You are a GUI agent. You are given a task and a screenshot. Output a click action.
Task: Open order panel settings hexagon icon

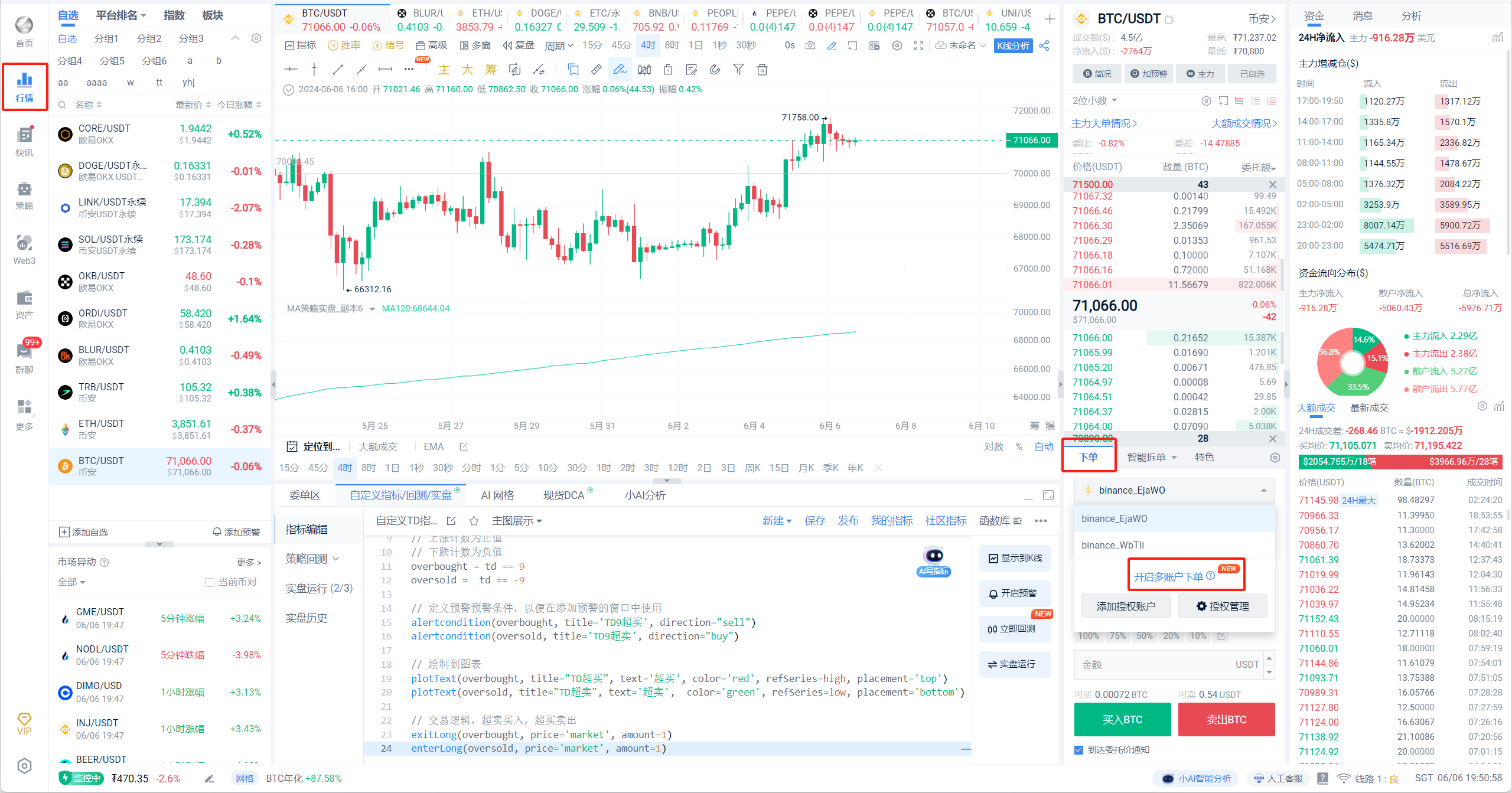pyautogui.click(x=1275, y=458)
